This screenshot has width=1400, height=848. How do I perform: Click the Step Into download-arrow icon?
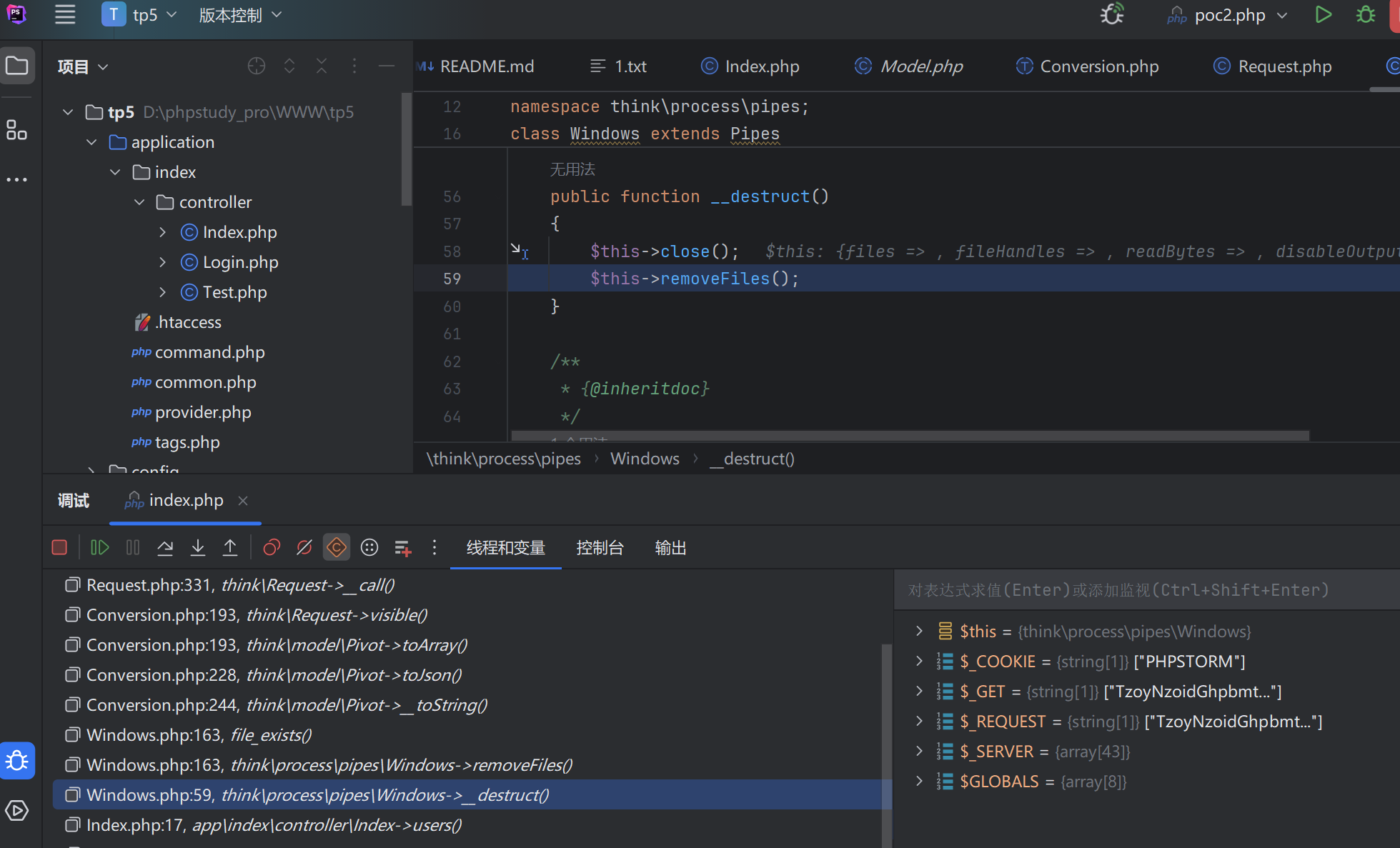(x=198, y=548)
